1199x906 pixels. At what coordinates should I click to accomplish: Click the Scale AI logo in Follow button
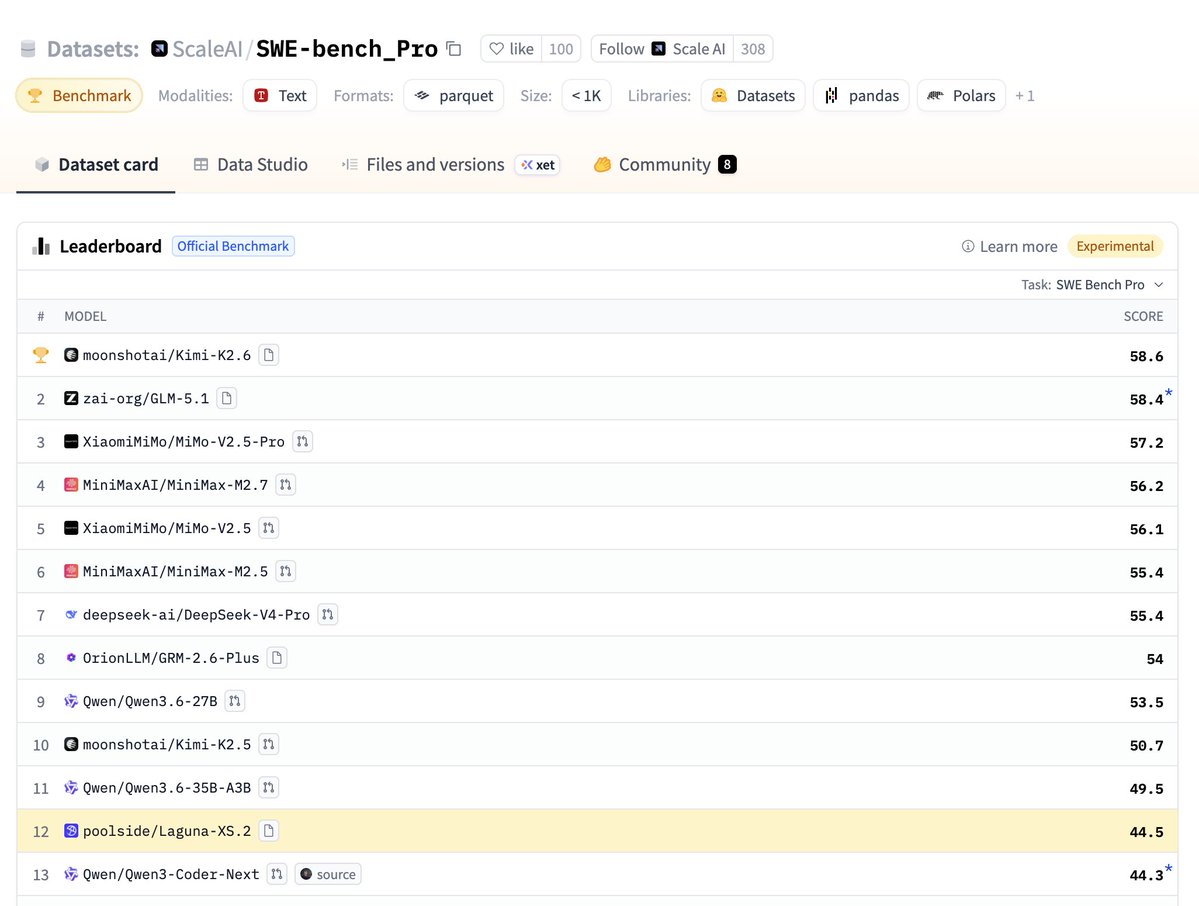pos(658,49)
